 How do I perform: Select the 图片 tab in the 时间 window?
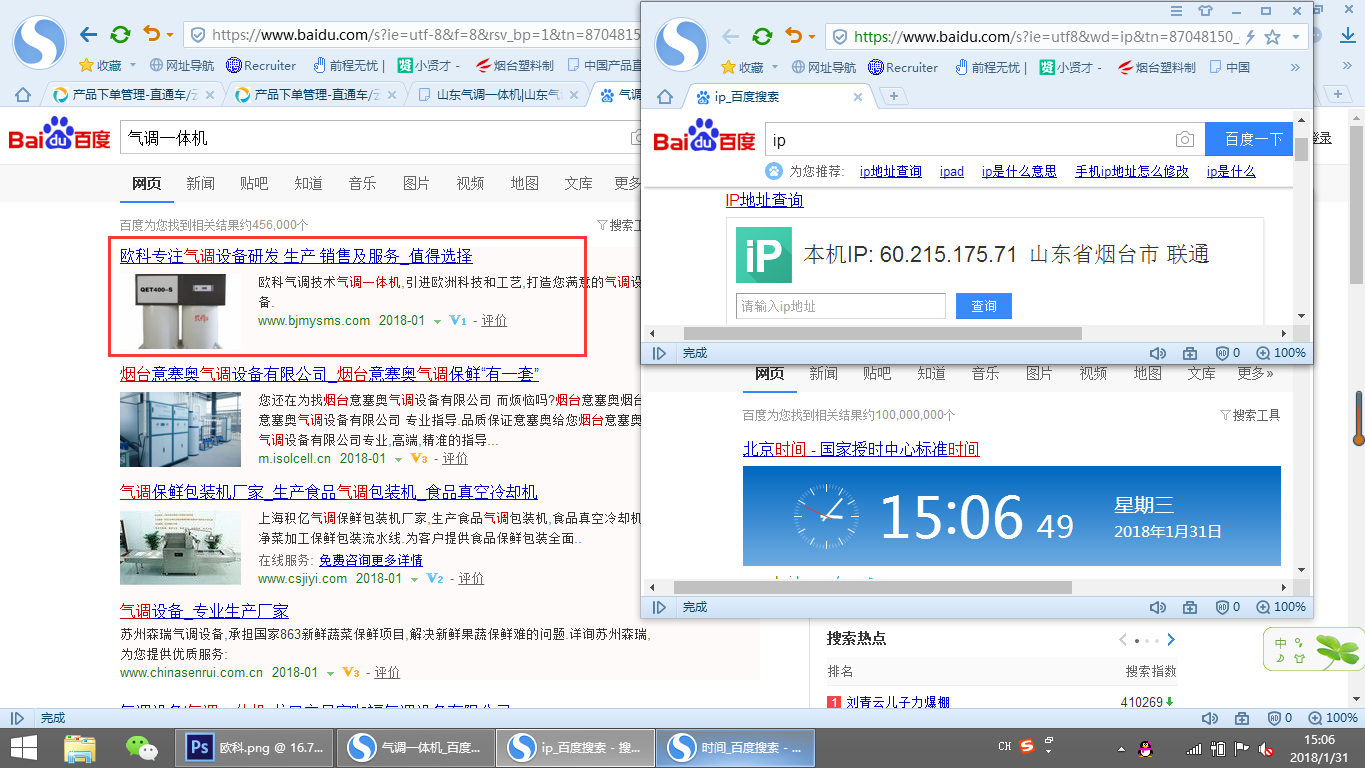pyautogui.click(x=1039, y=373)
